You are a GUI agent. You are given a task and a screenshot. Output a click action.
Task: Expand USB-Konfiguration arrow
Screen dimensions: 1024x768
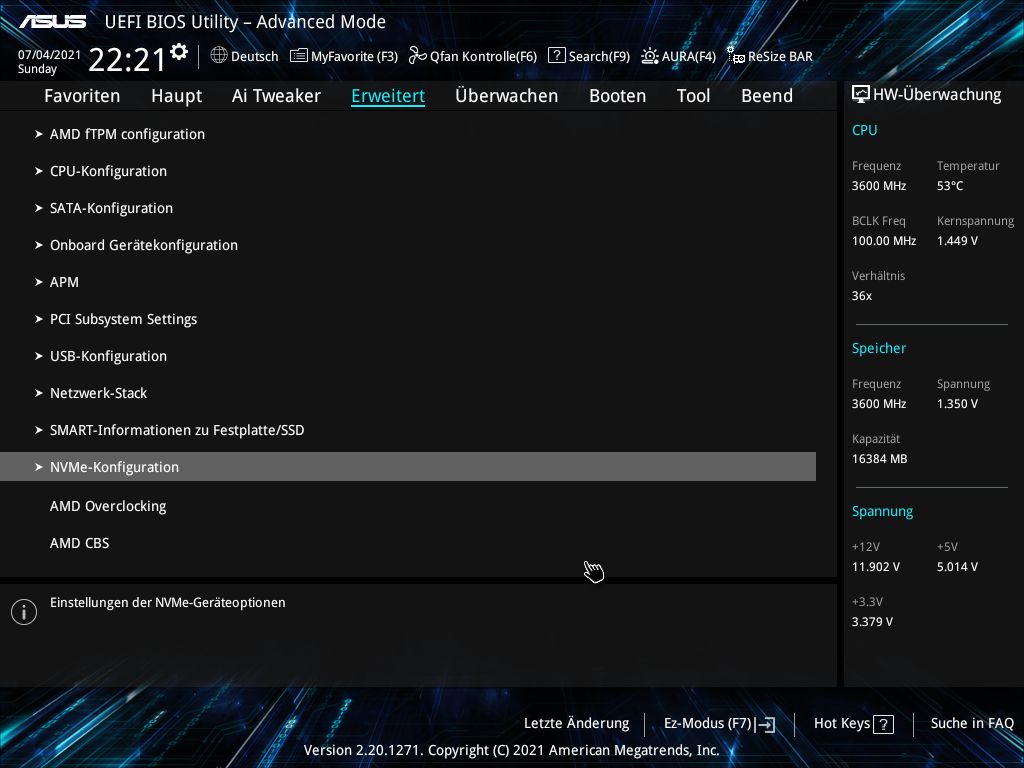(39, 356)
